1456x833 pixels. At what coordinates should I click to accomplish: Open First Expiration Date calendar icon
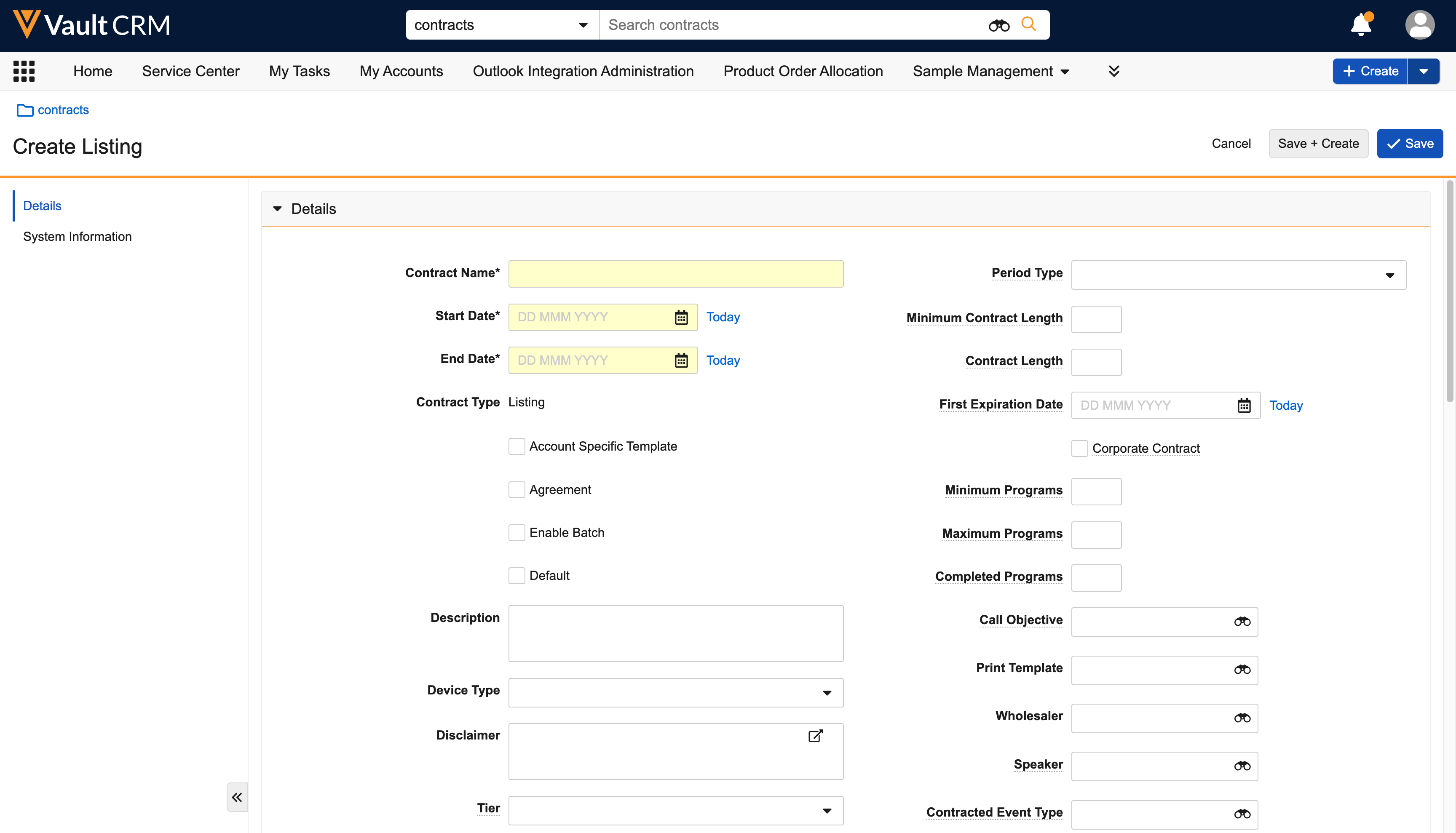(1244, 406)
